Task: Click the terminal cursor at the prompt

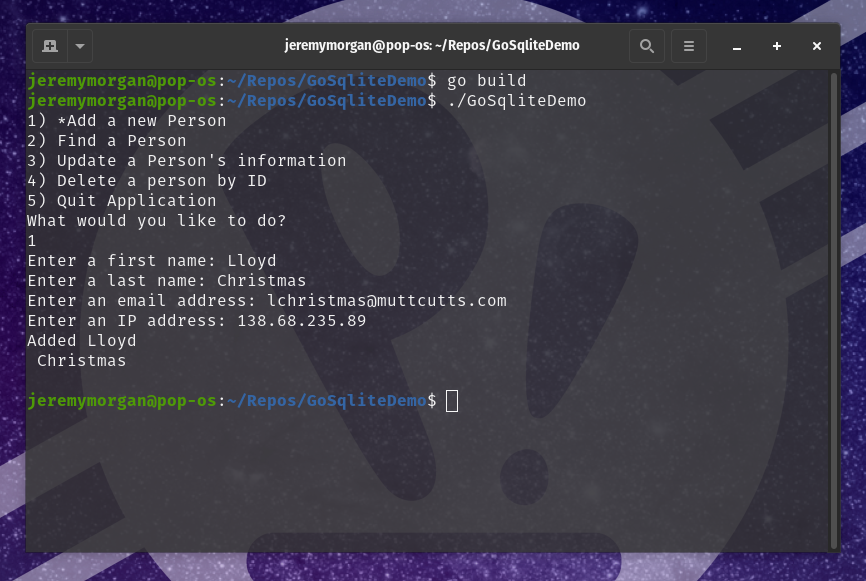Action: [452, 401]
